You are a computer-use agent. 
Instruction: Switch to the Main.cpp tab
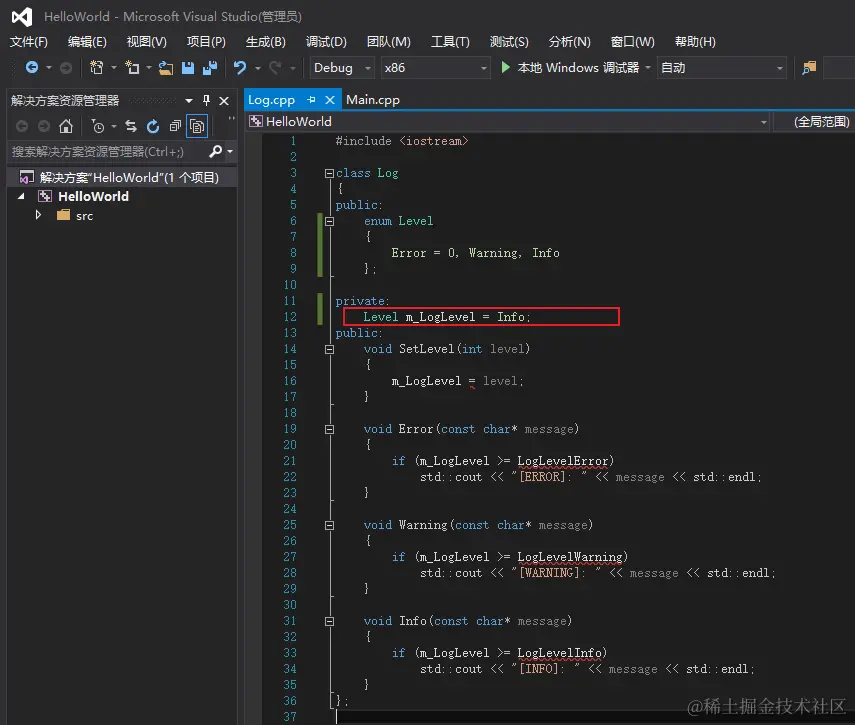(372, 100)
